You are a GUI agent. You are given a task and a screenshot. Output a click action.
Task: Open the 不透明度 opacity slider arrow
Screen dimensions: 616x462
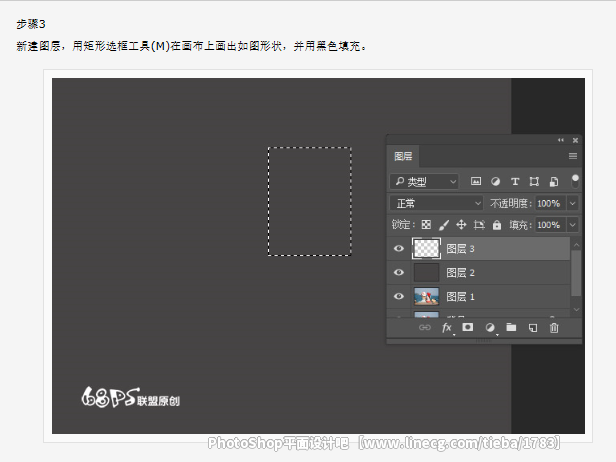572,203
